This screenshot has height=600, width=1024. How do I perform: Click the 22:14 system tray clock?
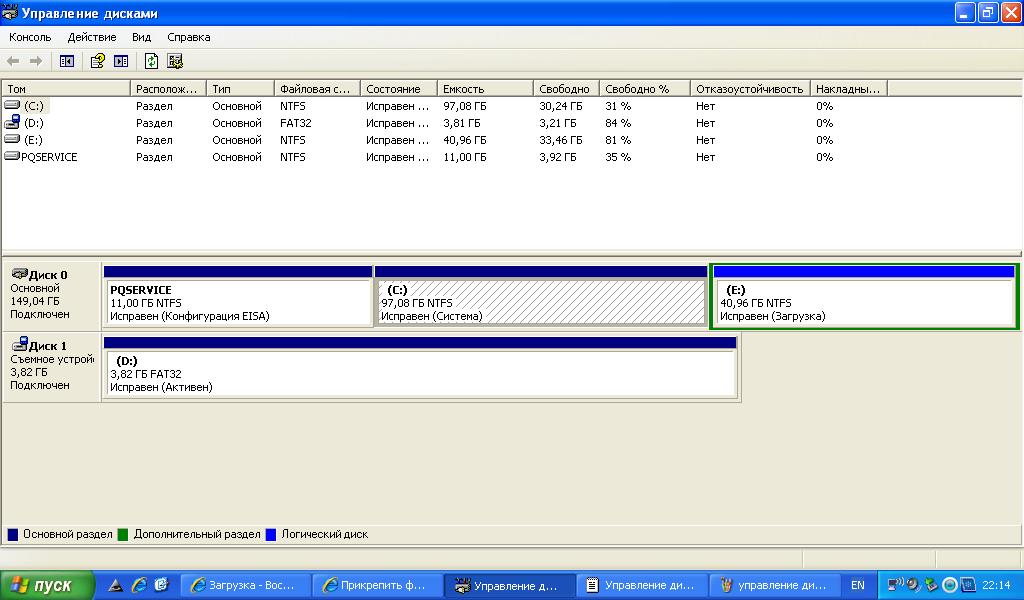click(996, 585)
